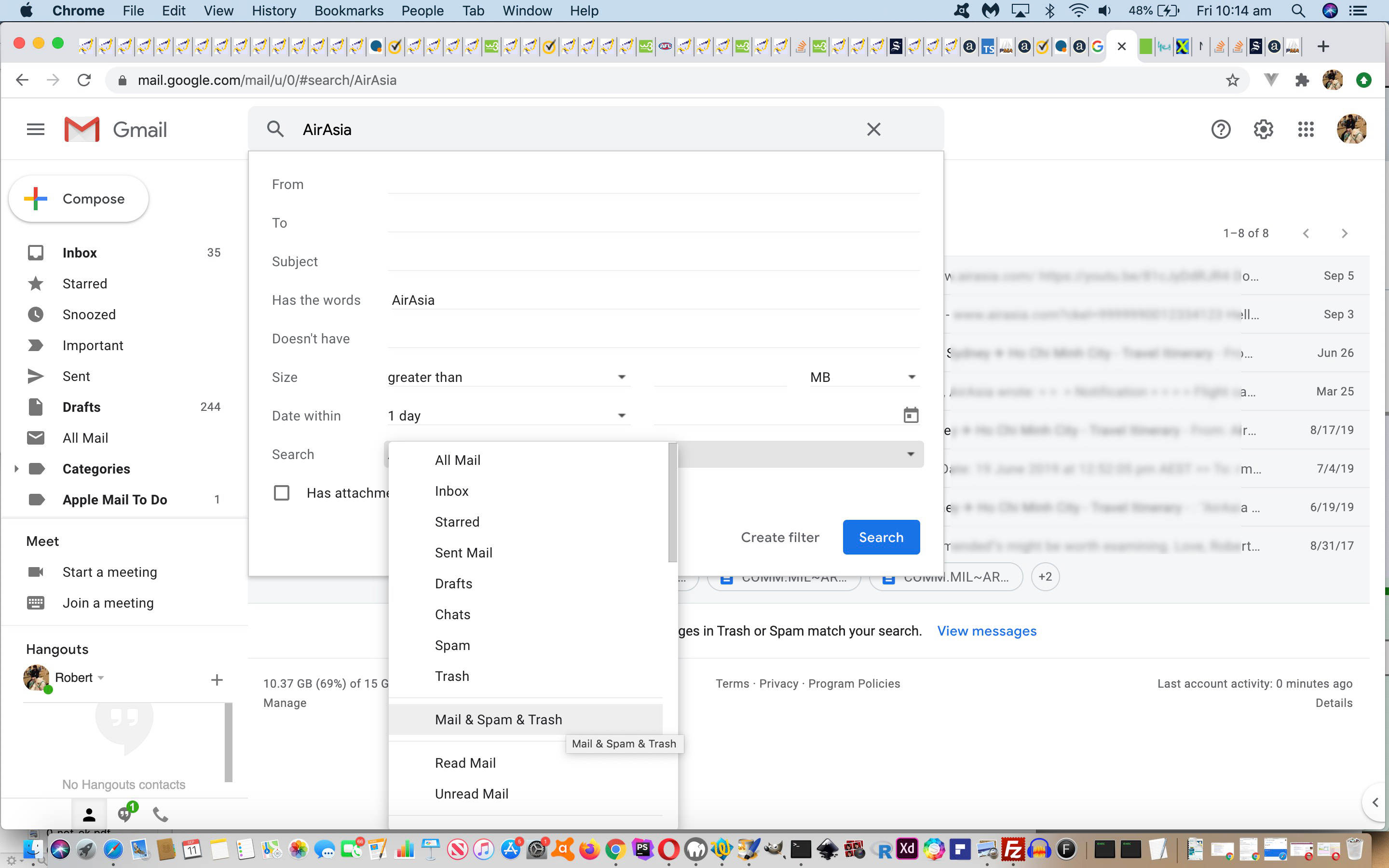Click the View messages link
Viewport: 1389px width, 868px height.
coord(986,630)
